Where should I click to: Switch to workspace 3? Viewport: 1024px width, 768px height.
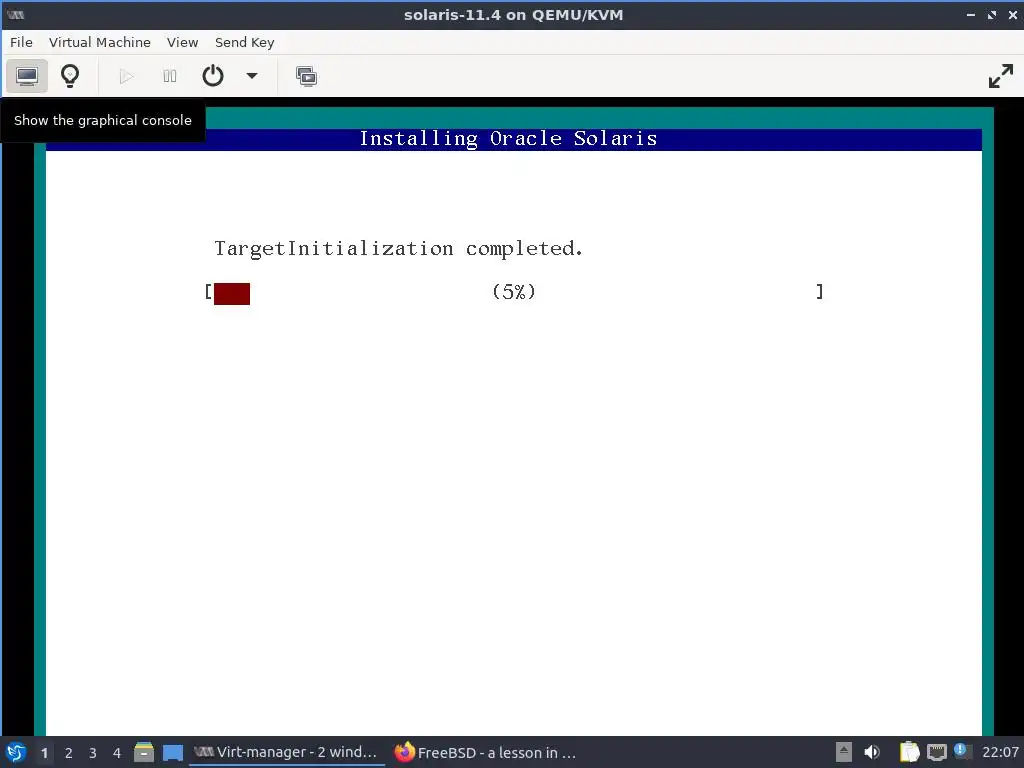coord(93,753)
